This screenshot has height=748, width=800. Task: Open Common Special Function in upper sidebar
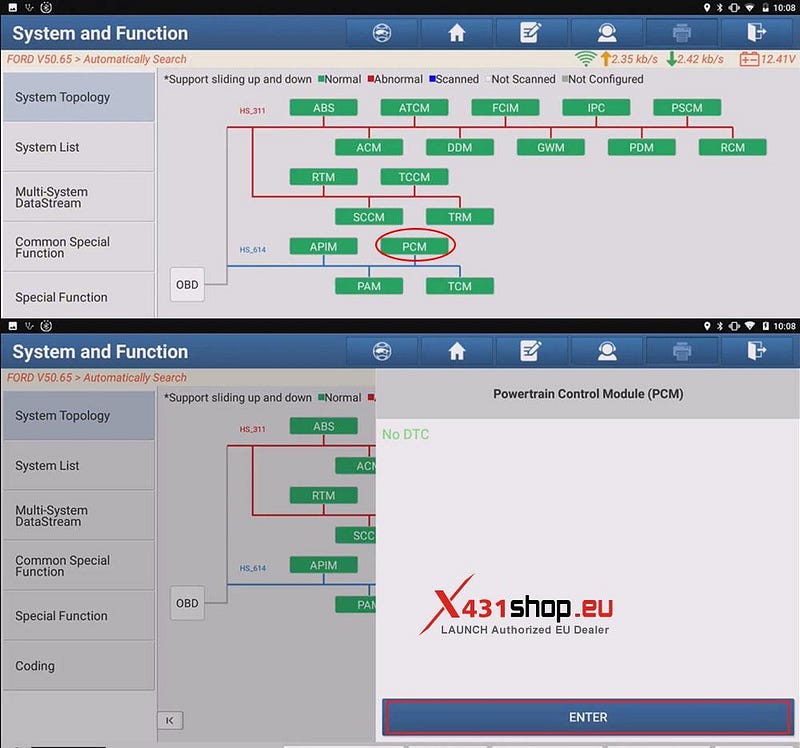pyautogui.click(x=79, y=247)
